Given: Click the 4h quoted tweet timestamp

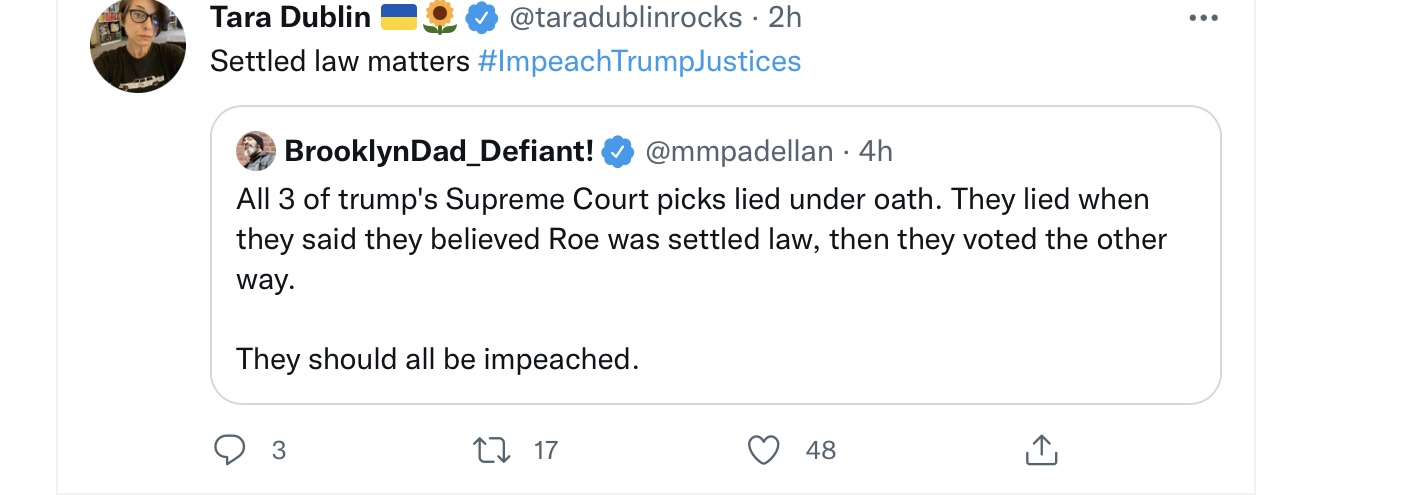Looking at the screenshot, I should click(876, 151).
